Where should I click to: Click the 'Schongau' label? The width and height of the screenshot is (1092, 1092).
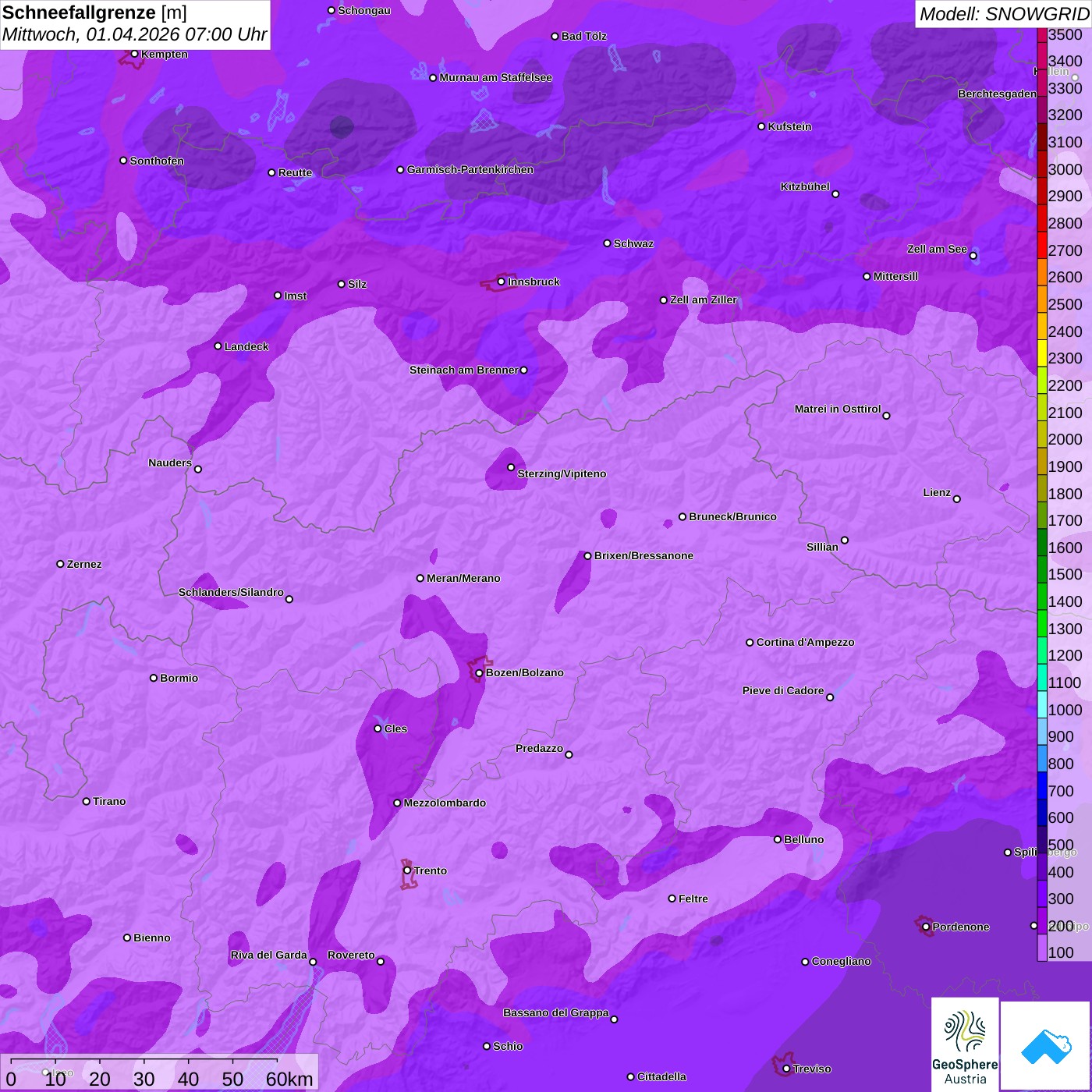[364, 10]
